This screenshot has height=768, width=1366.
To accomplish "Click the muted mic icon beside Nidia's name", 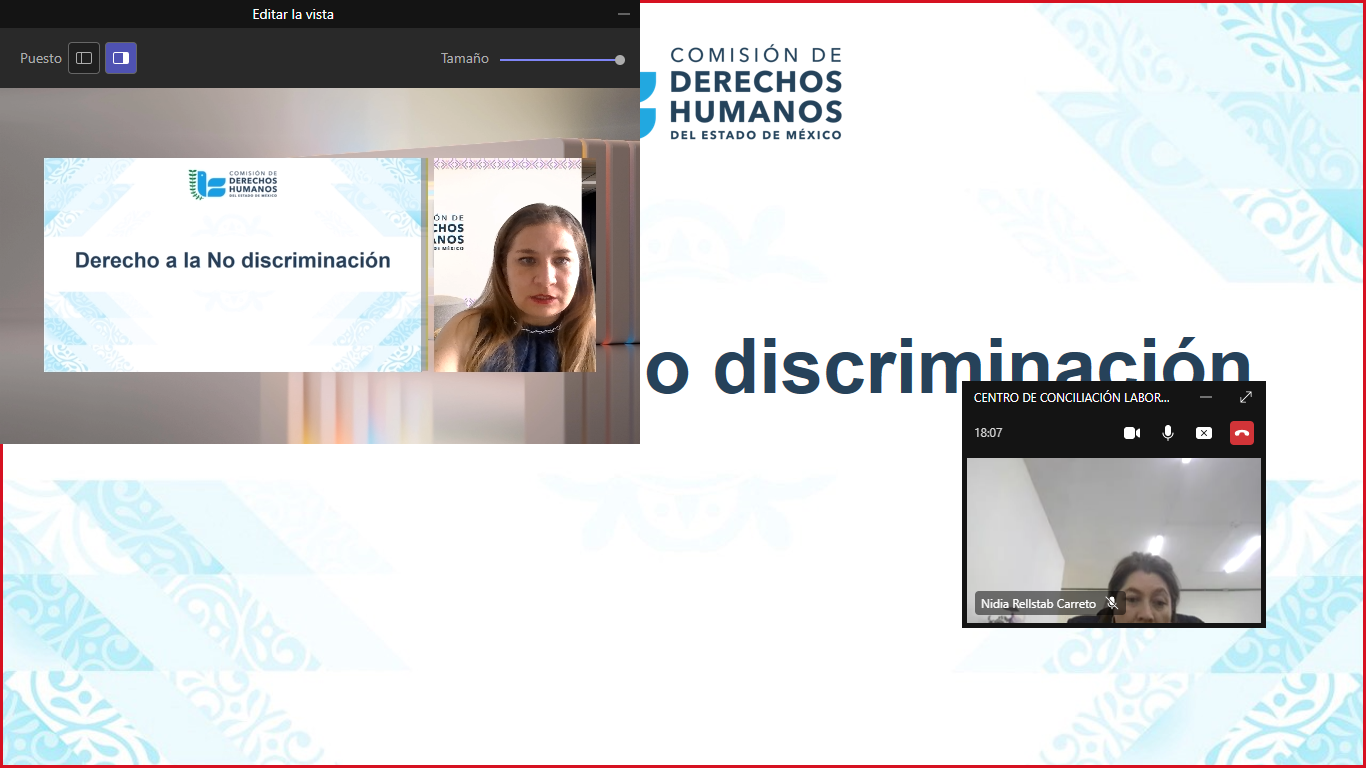I will (x=1112, y=604).
